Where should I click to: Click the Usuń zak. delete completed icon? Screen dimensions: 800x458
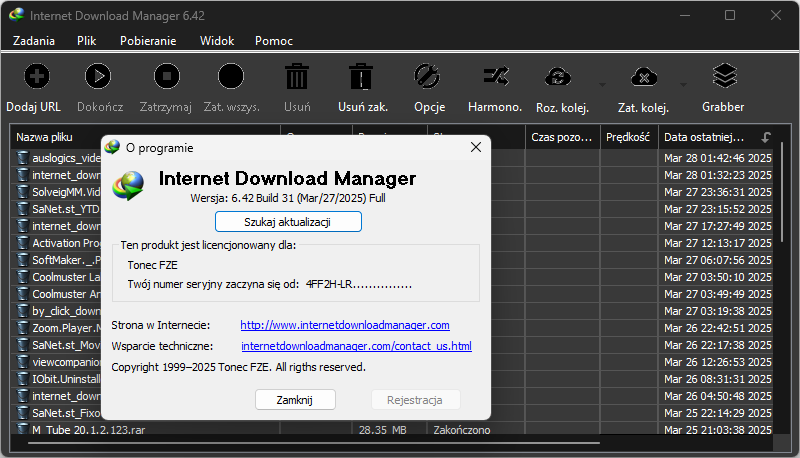(361, 77)
